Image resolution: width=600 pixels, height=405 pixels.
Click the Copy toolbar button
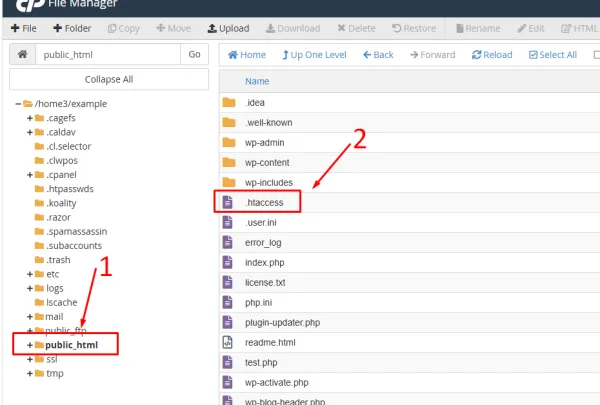coord(124,28)
